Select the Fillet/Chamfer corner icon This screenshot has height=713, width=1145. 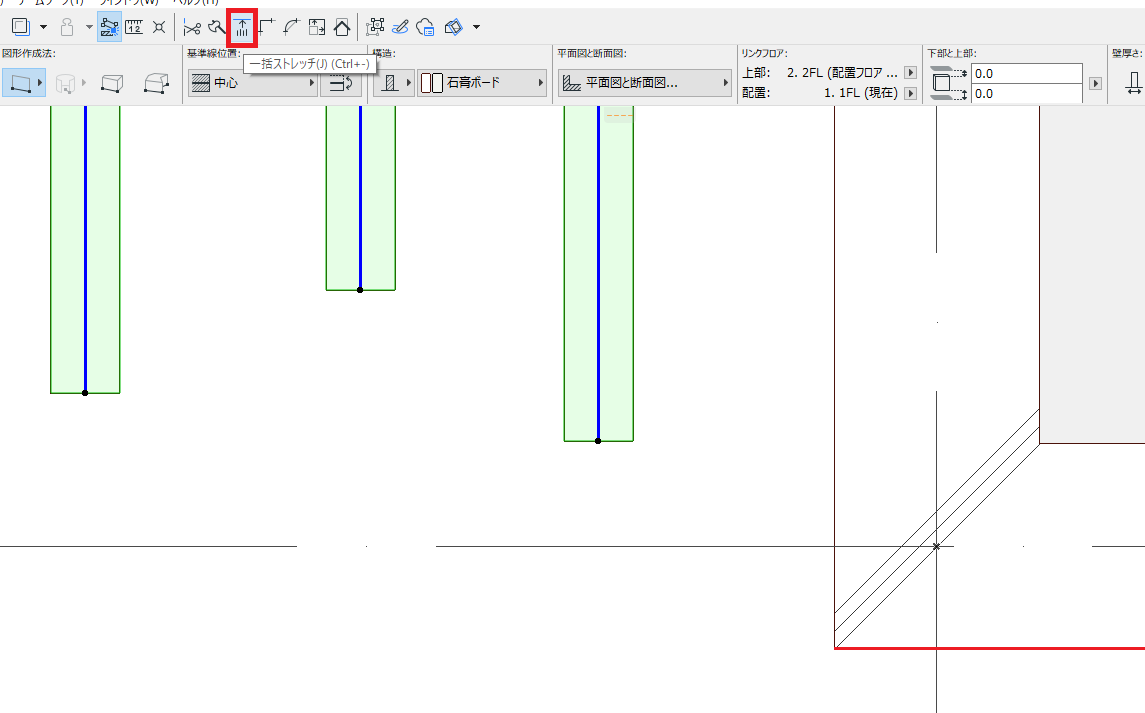click(x=267, y=28)
